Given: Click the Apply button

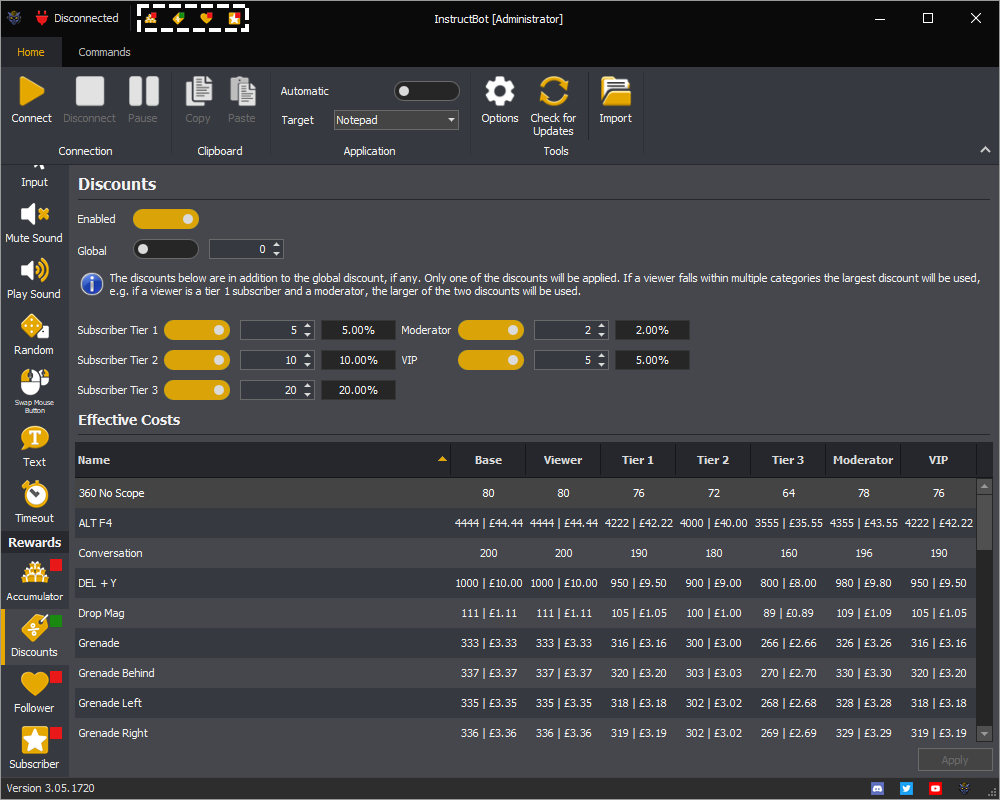Looking at the screenshot, I should [x=955, y=760].
